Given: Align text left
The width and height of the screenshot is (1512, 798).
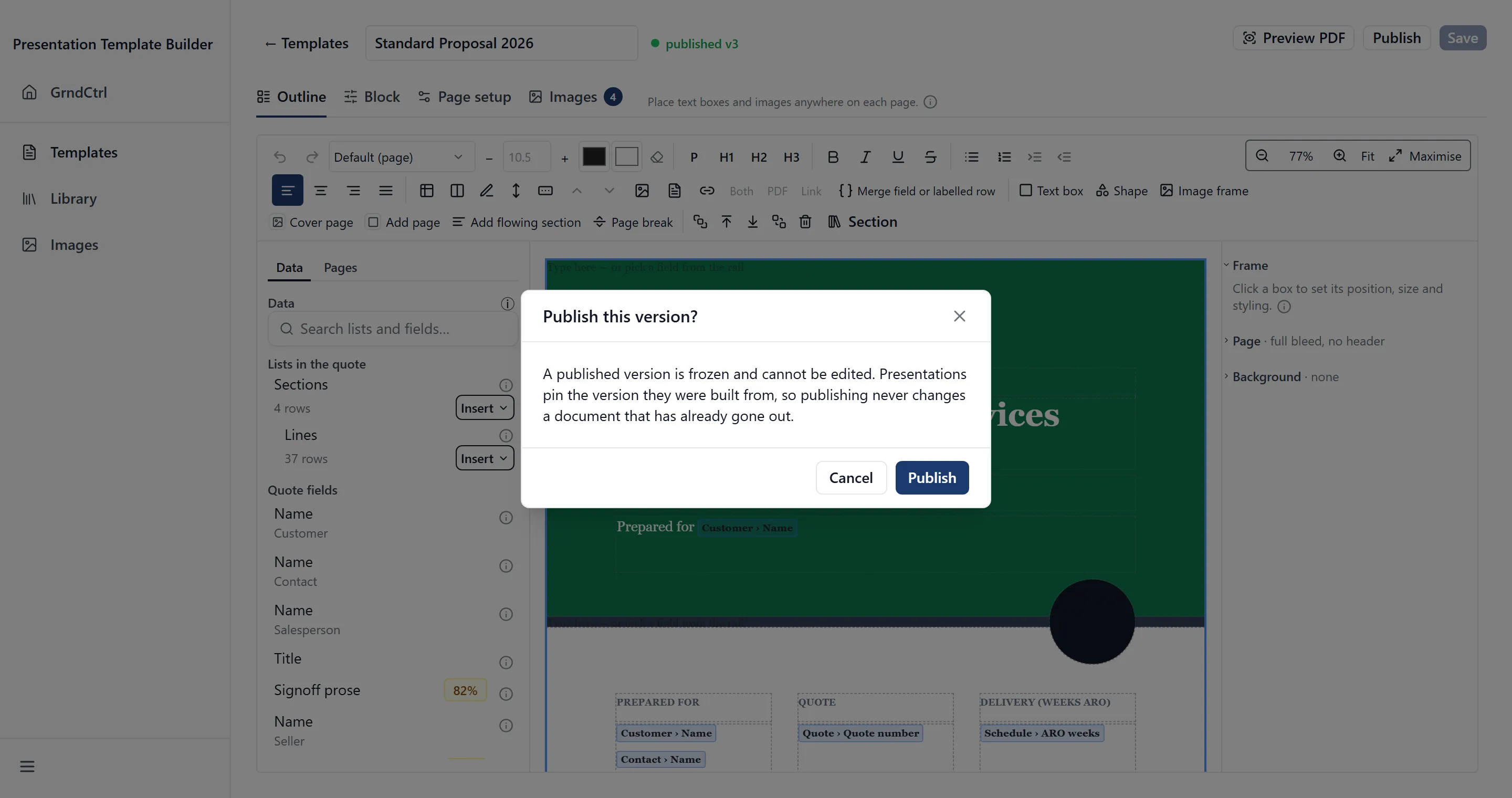Looking at the screenshot, I should 288,190.
